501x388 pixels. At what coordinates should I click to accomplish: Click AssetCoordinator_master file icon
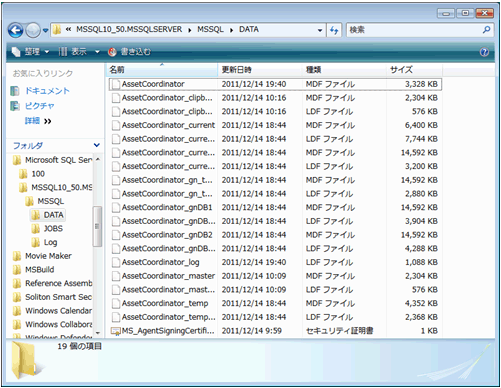click(x=116, y=276)
